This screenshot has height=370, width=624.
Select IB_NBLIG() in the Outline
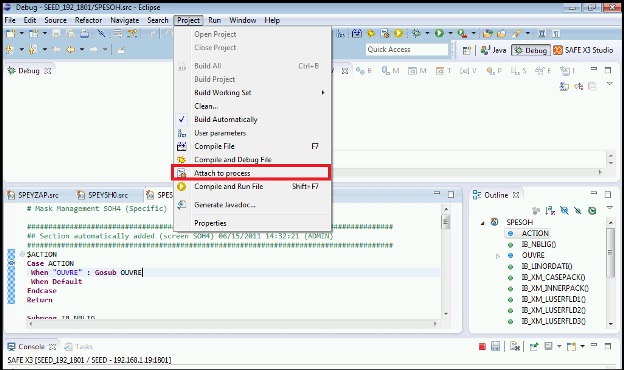538,244
